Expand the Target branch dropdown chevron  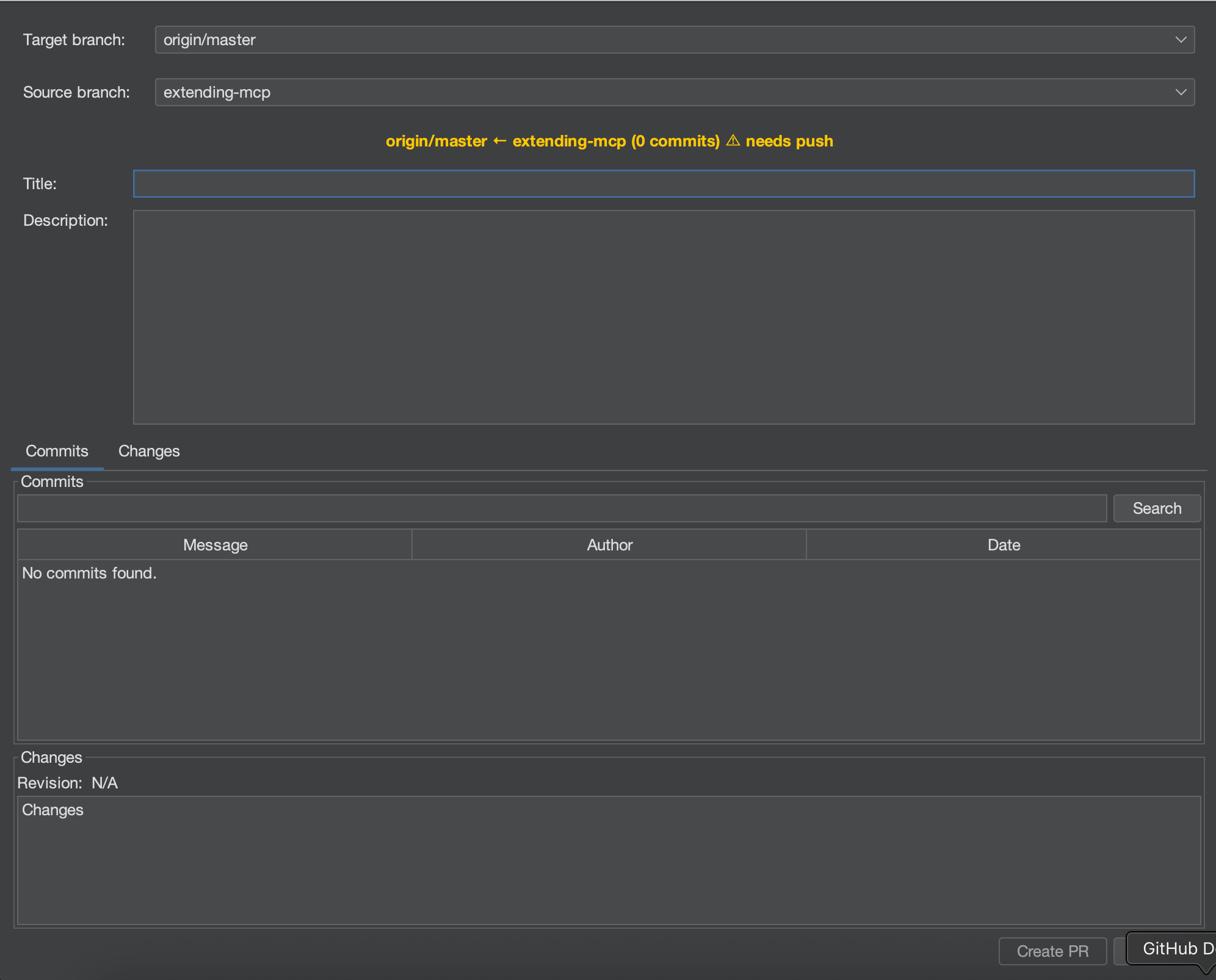click(1181, 40)
